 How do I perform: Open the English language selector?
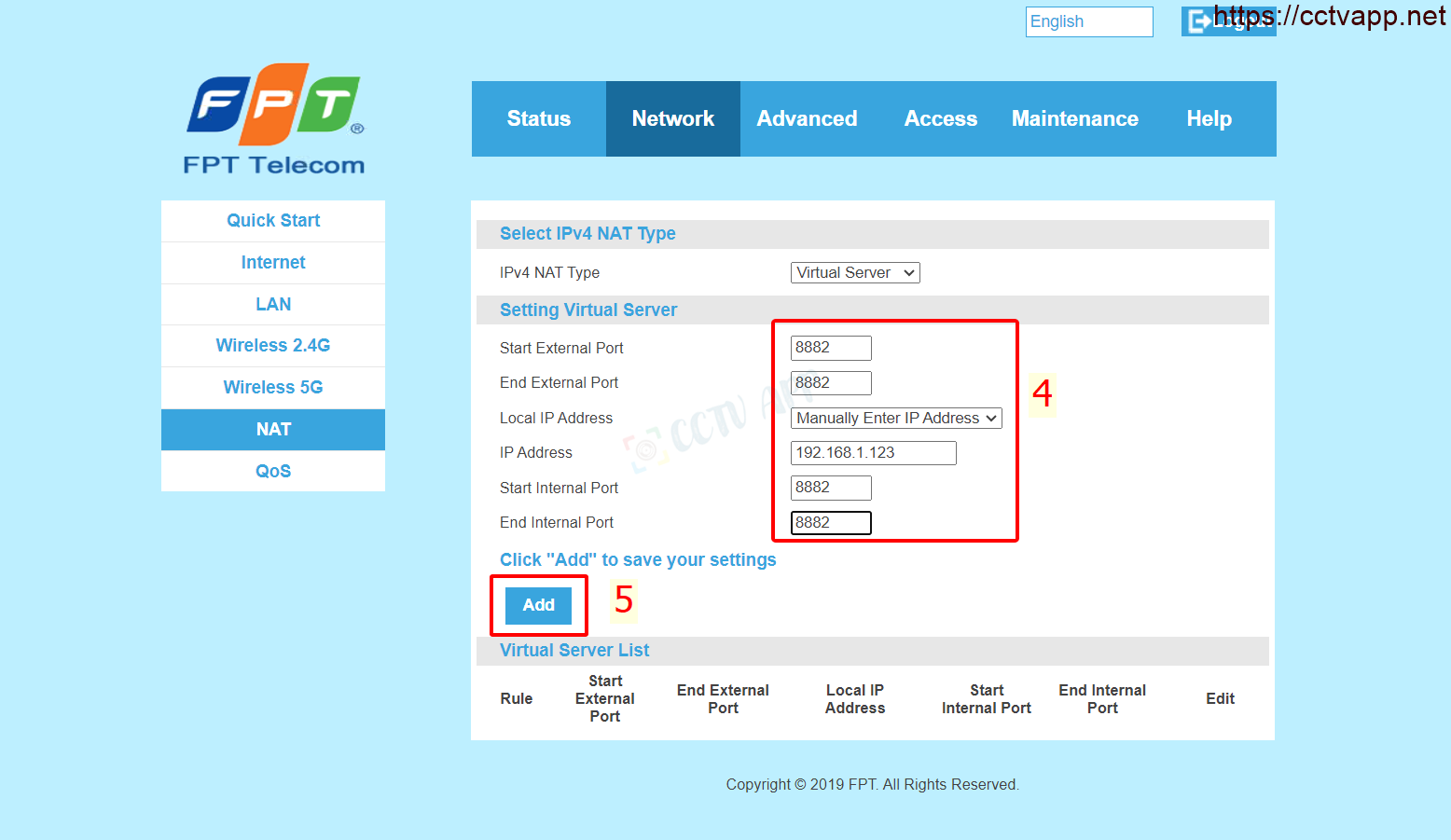pos(1088,21)
